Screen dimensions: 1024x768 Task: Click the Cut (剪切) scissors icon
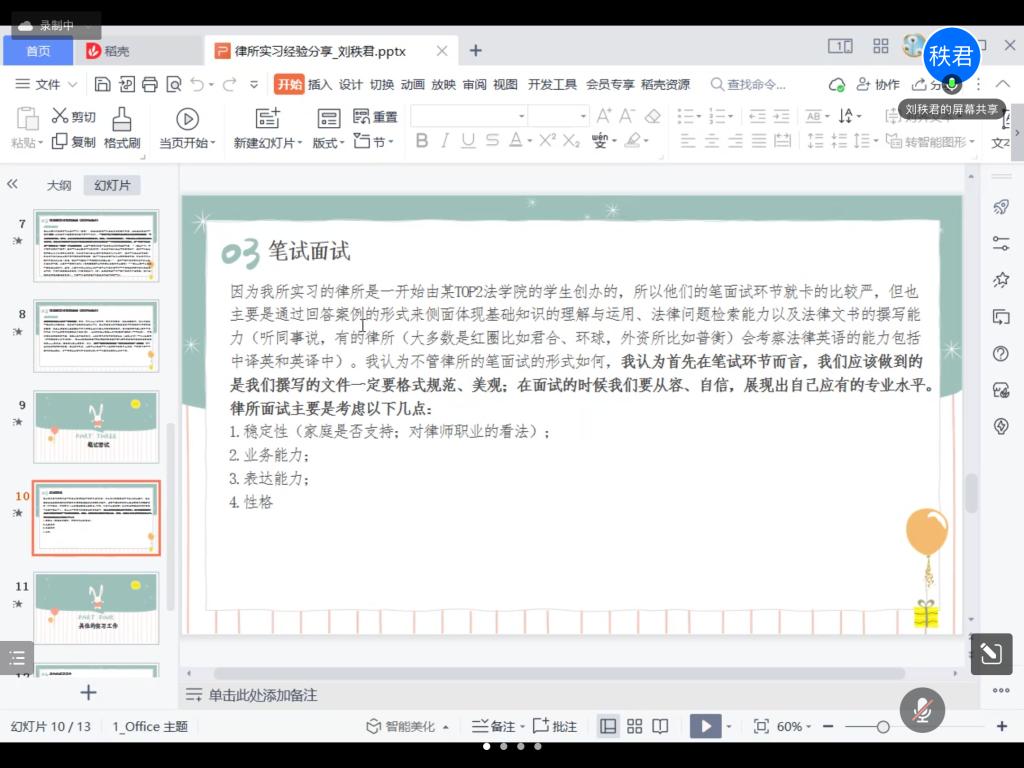click(60, 116)
